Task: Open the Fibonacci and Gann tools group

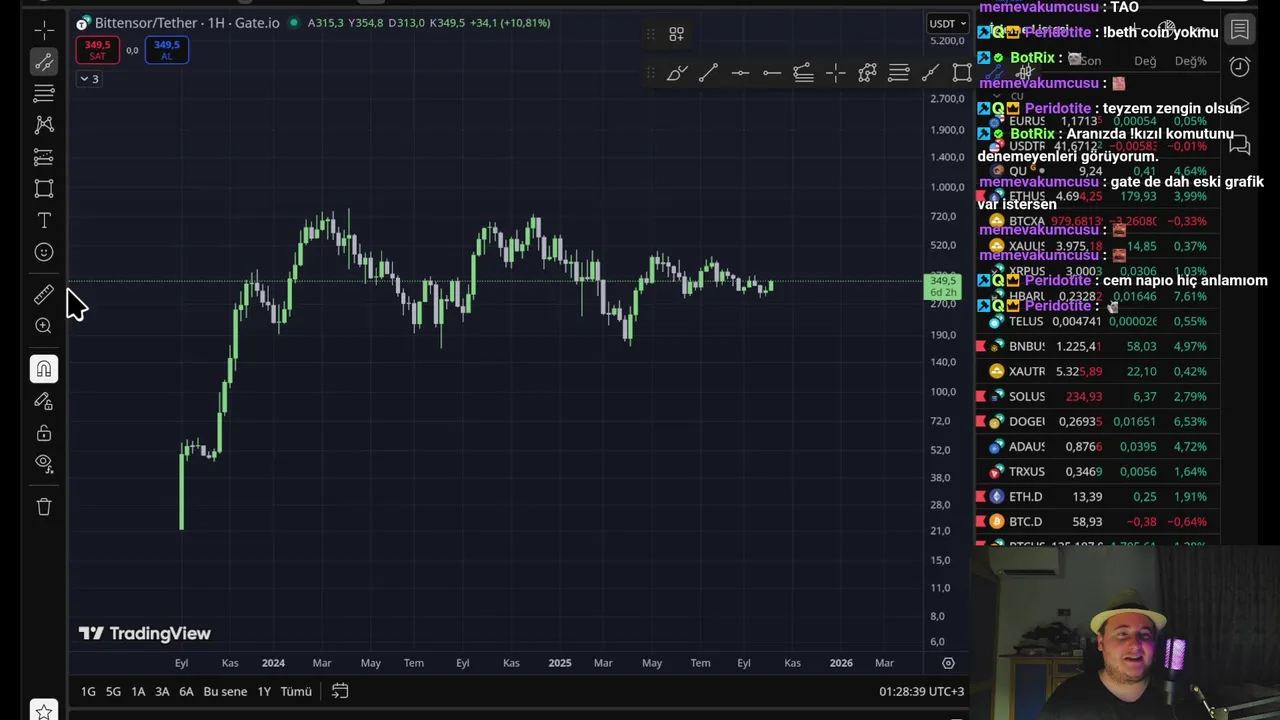Action: click(44, 93)
